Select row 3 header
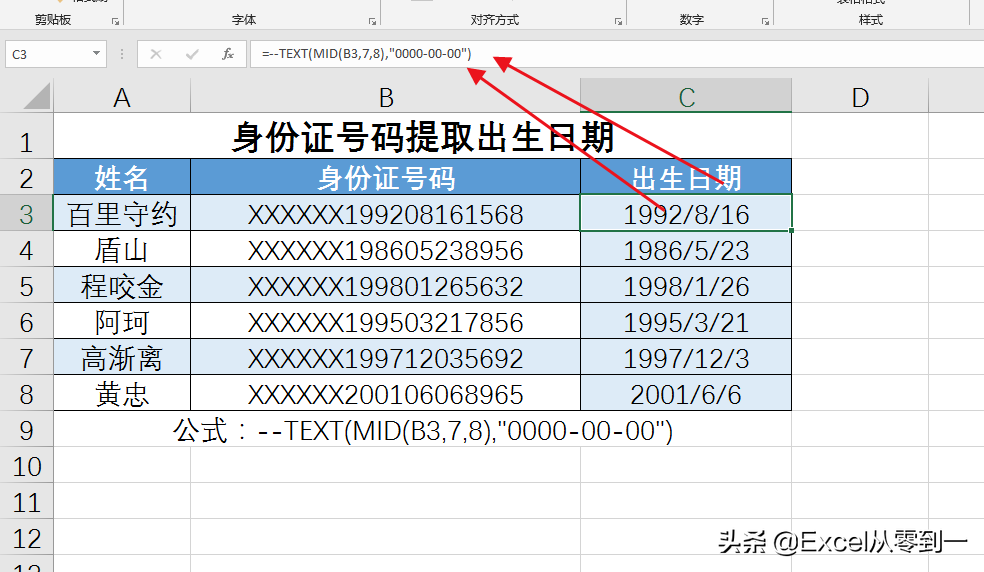This screenshot has width=984, height=572. 26,213
